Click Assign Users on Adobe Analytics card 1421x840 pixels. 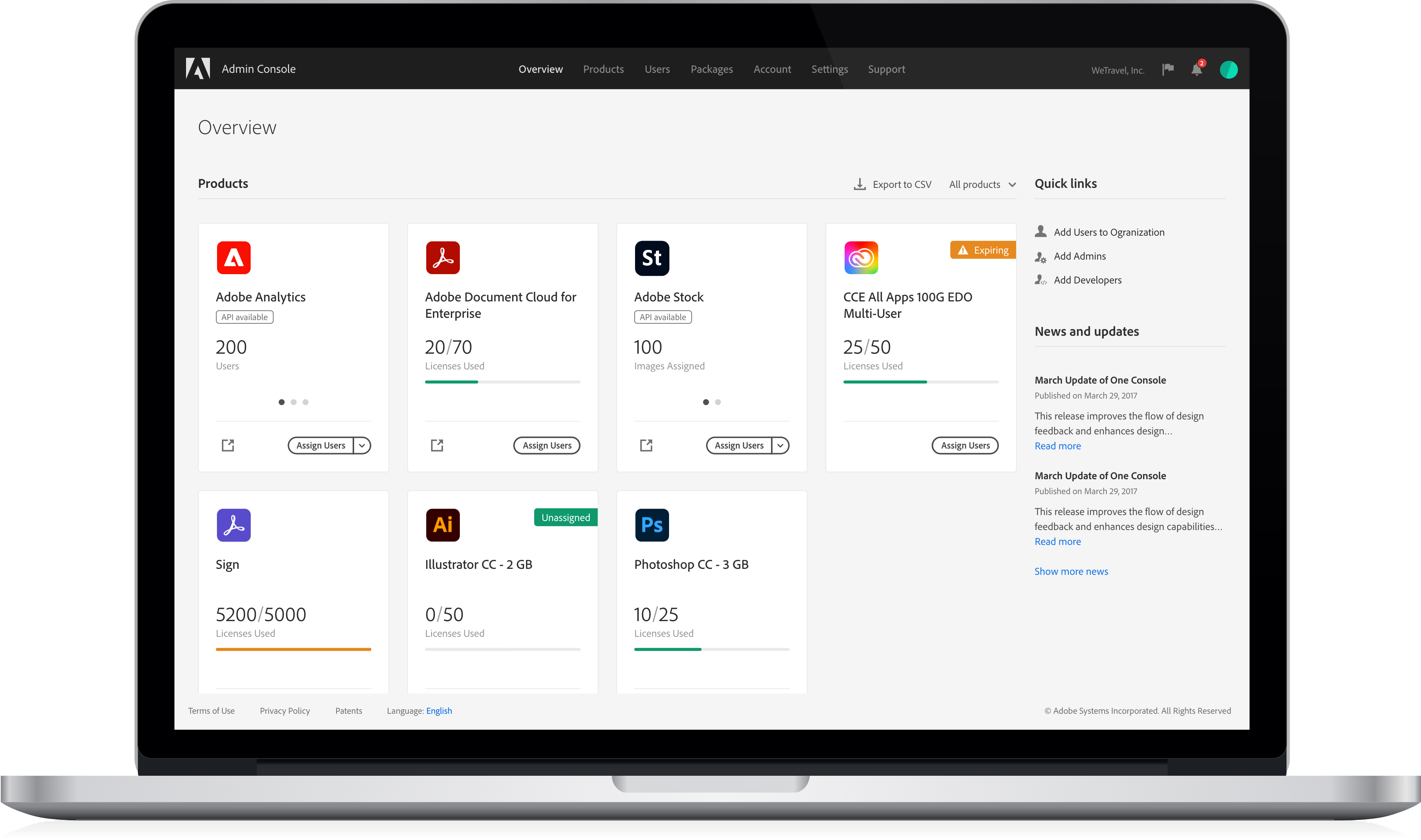[x=321, y=446]
